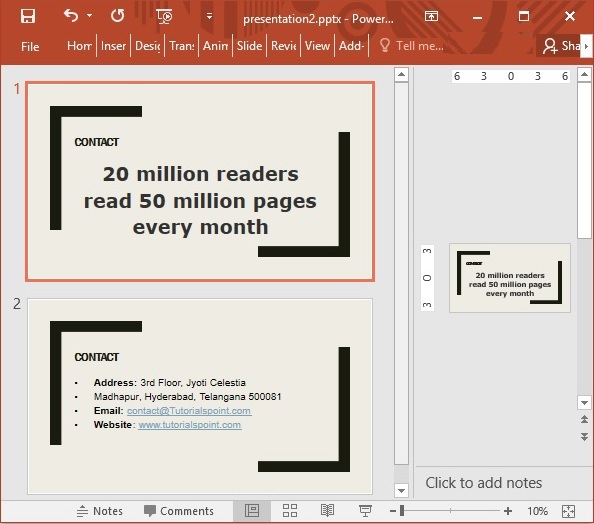Select slide 2 thumbnail
The image size is (594, 524).
pos(200,396)
